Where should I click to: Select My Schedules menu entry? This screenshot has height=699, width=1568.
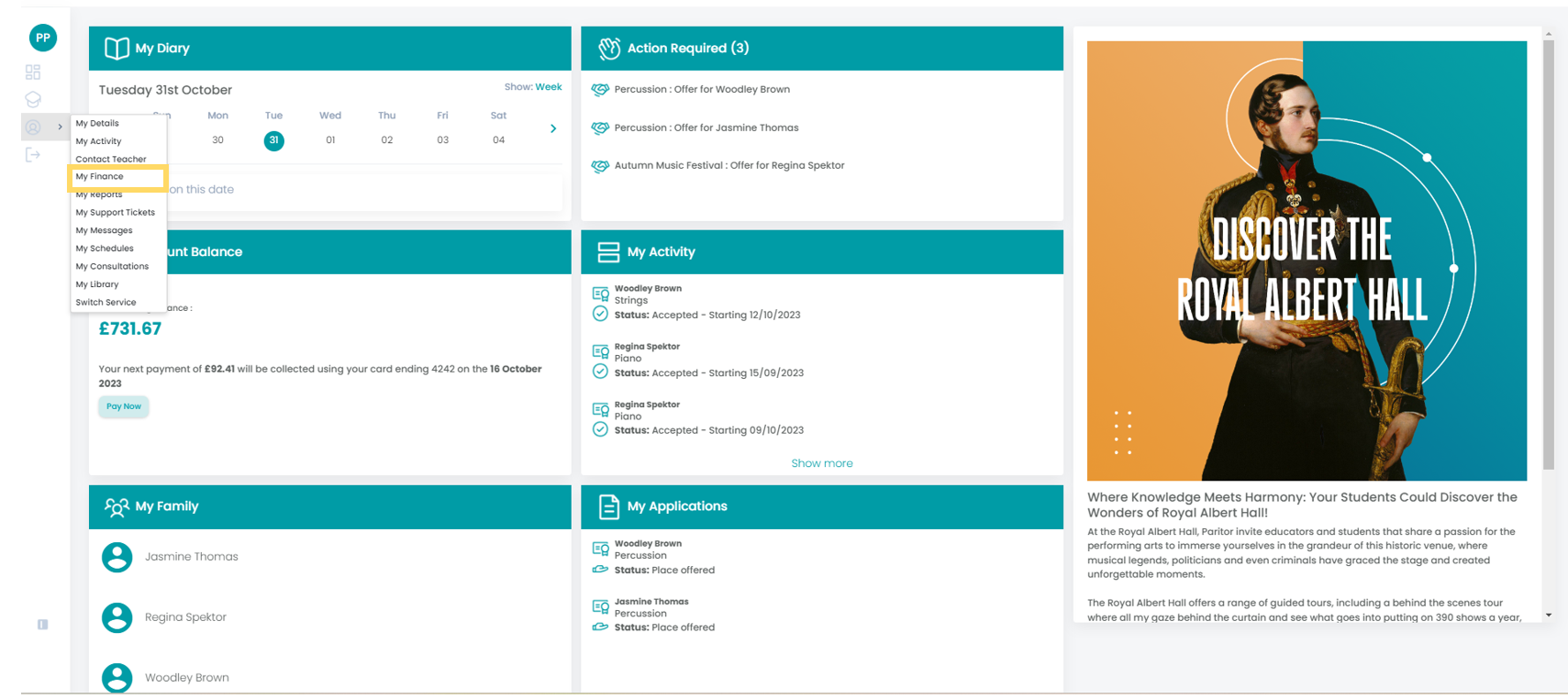click(105, 249)
